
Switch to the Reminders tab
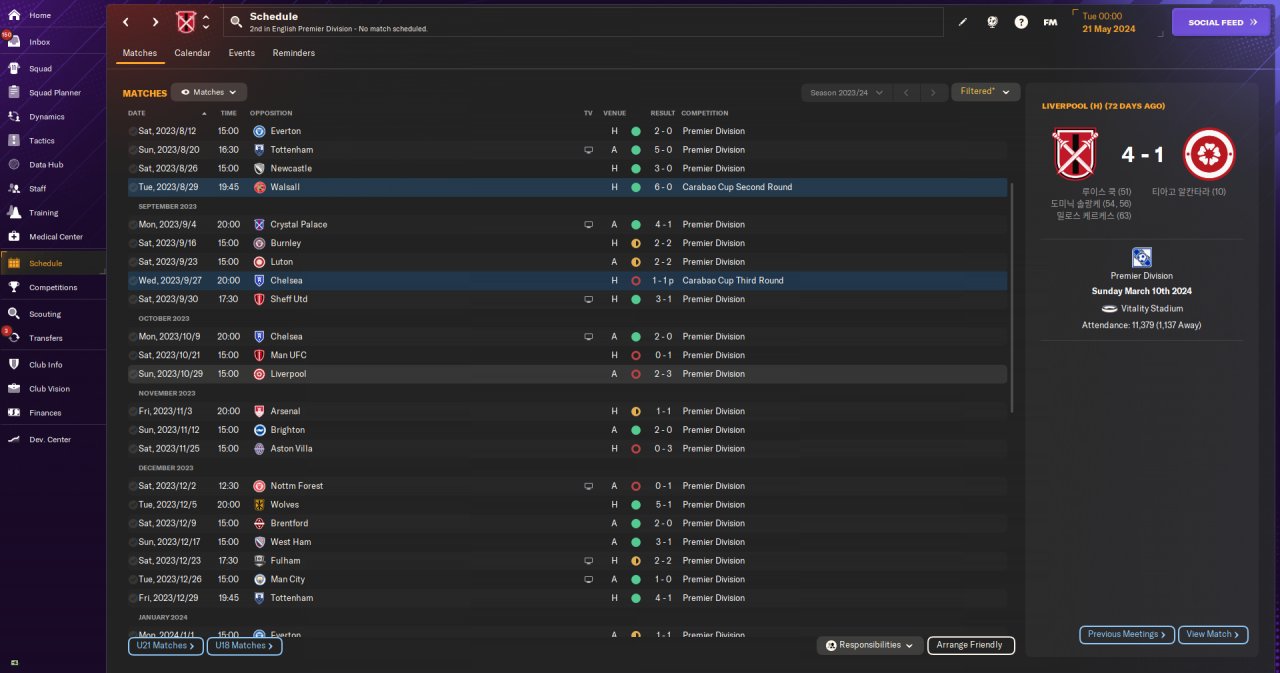[293, 53]
